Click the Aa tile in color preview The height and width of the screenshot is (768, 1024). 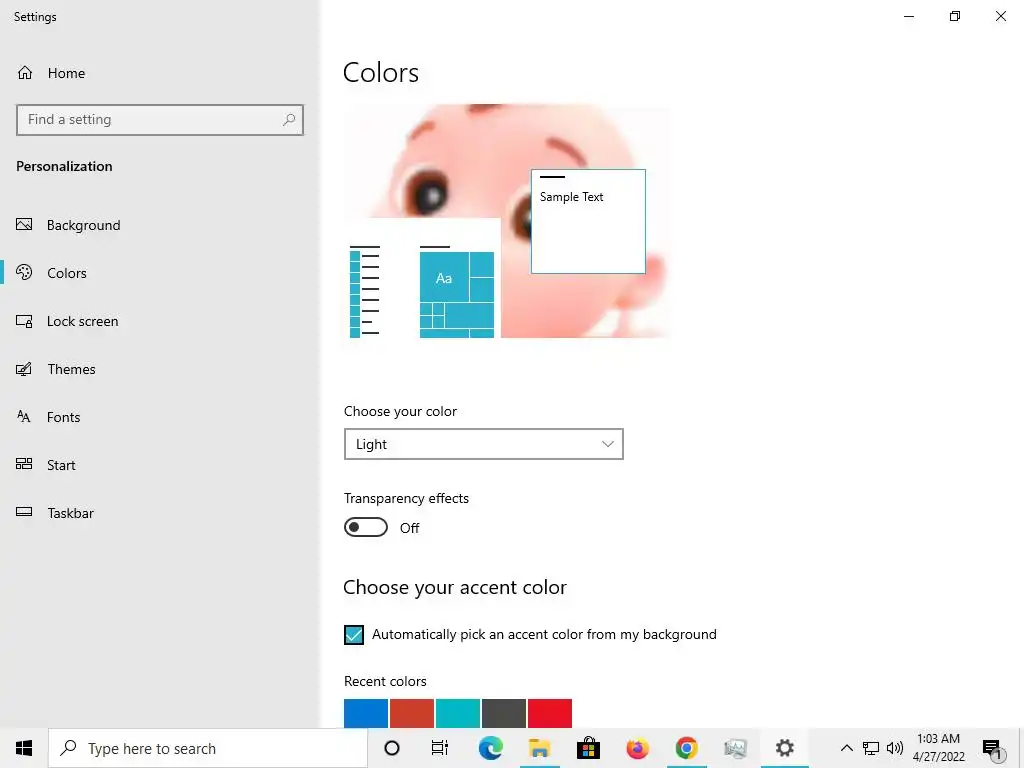[444, 278]
